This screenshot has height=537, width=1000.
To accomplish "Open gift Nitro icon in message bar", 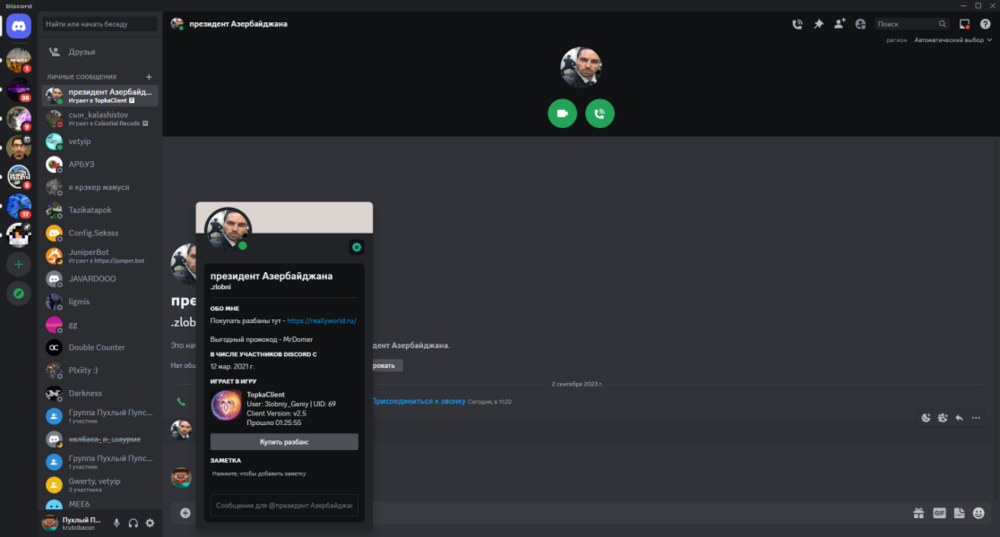I will (x=918, y=513).
